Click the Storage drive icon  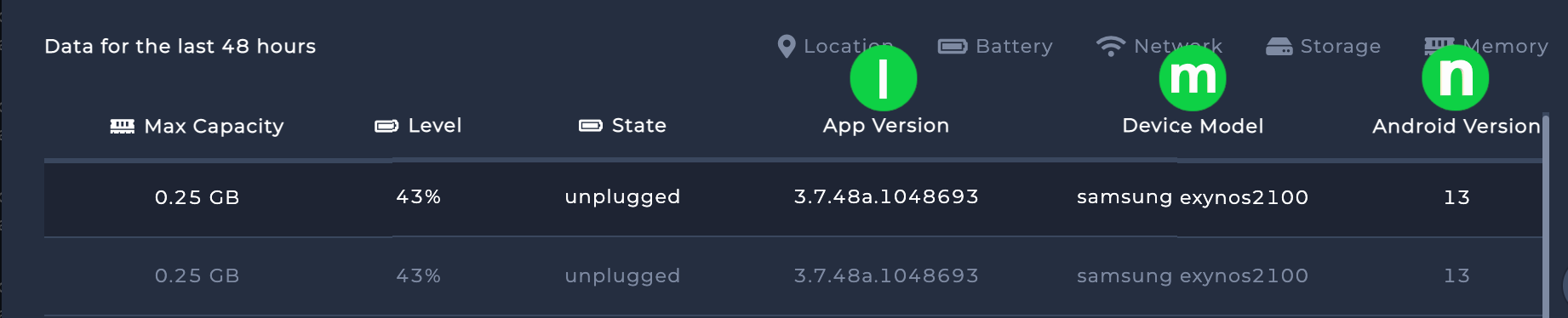(1279, 46)
